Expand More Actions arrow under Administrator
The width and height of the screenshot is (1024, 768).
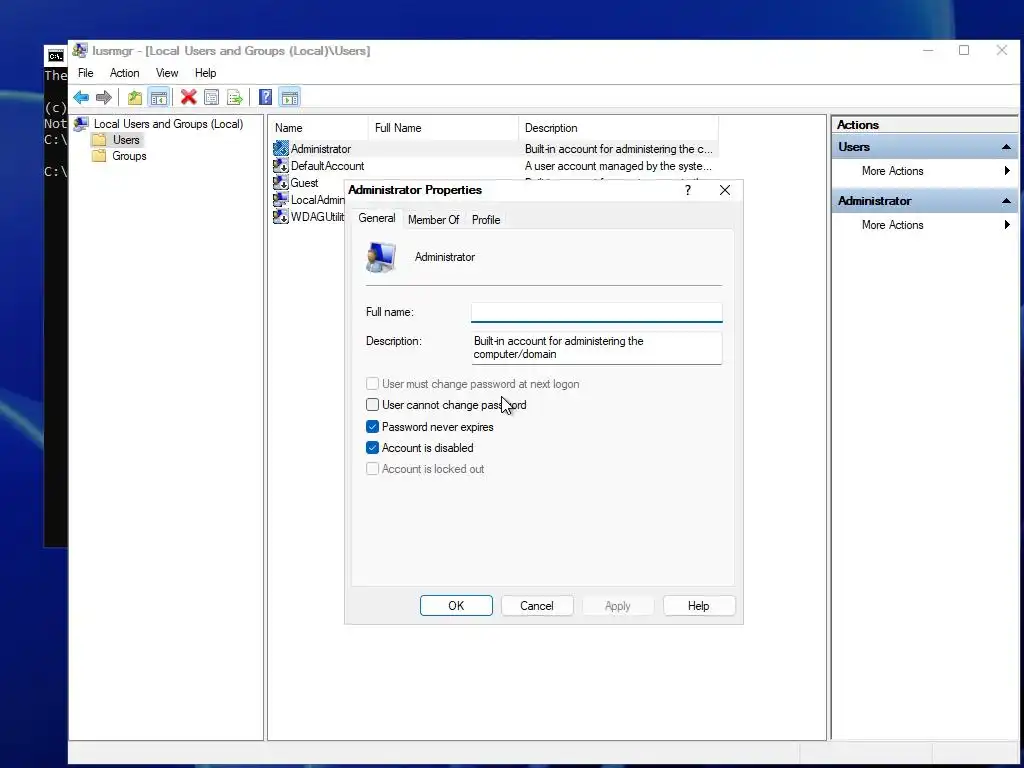point(1007,225)
